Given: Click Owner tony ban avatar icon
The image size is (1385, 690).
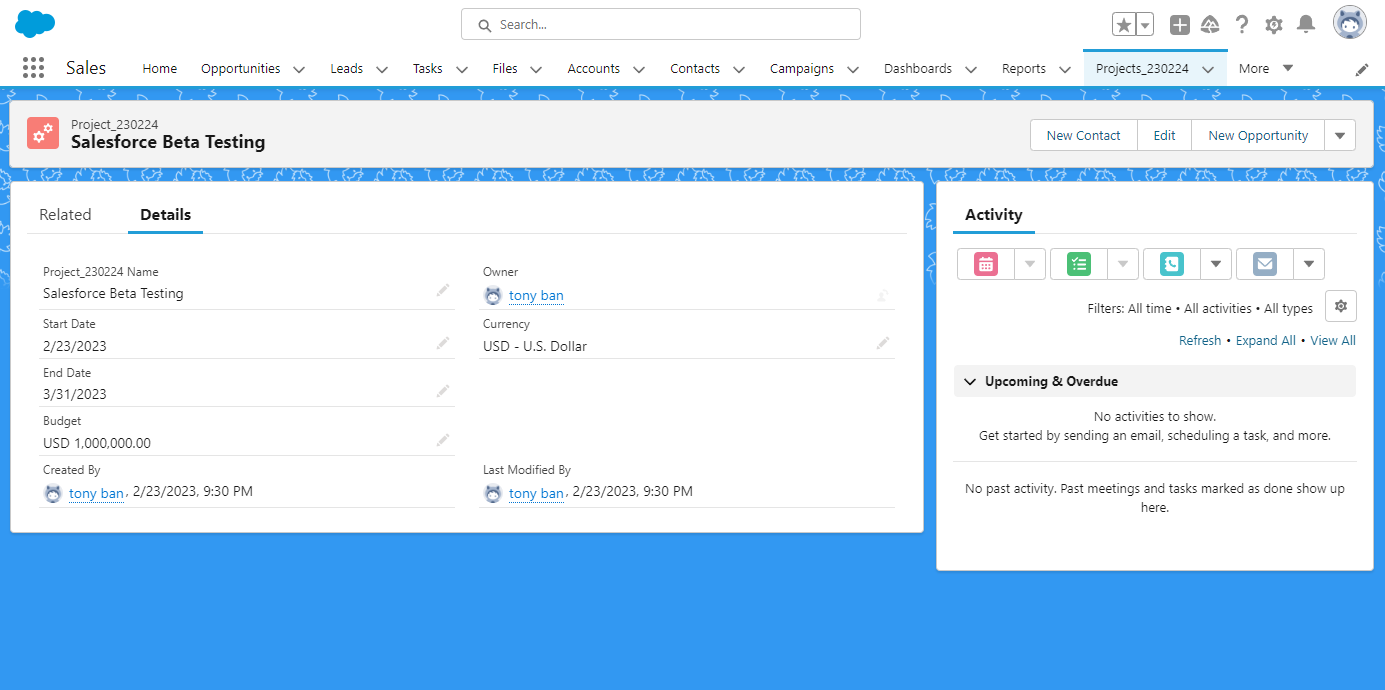Looking at the screenshot, I should tap(493, 295).
